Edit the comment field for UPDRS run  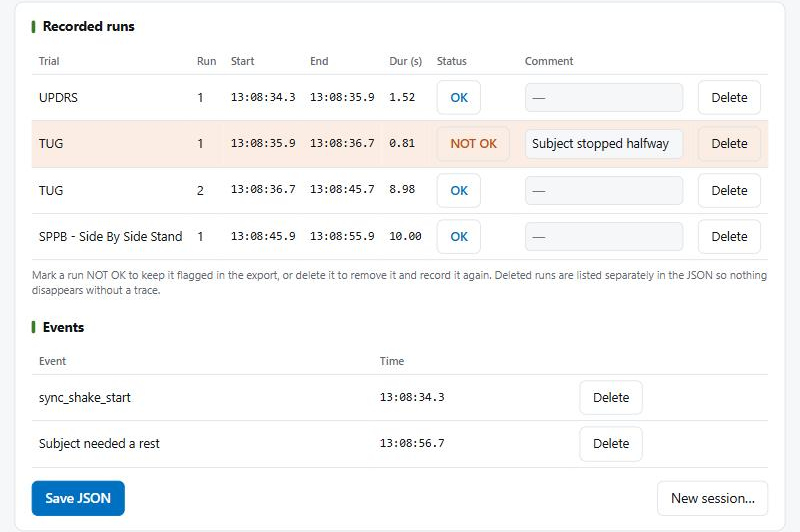click(604, 97)
